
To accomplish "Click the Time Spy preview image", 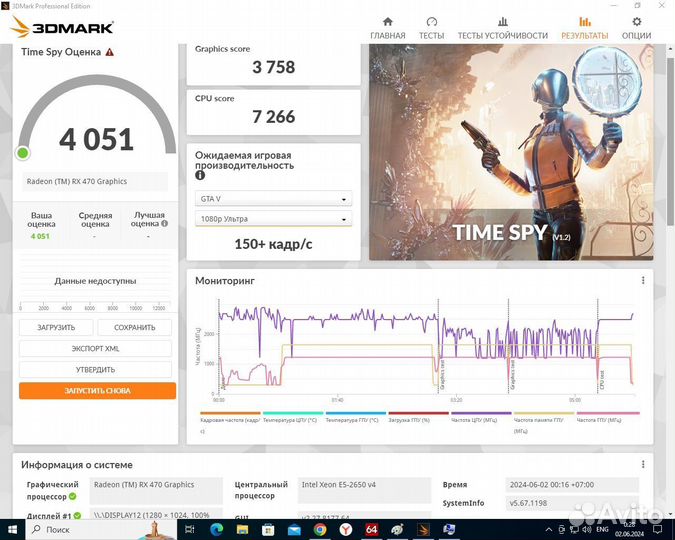I will 511,152.
